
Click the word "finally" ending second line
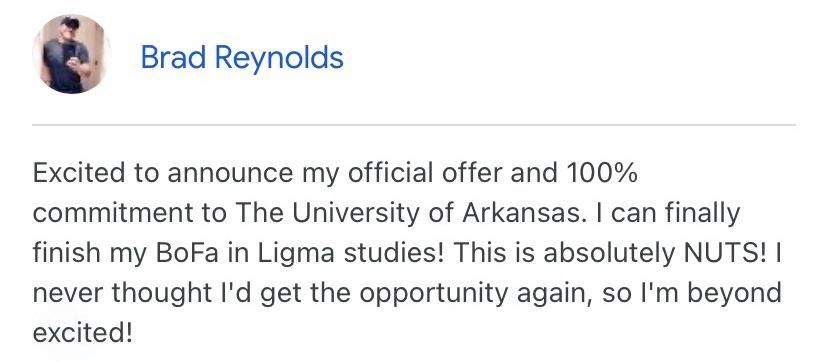point(702,214)
